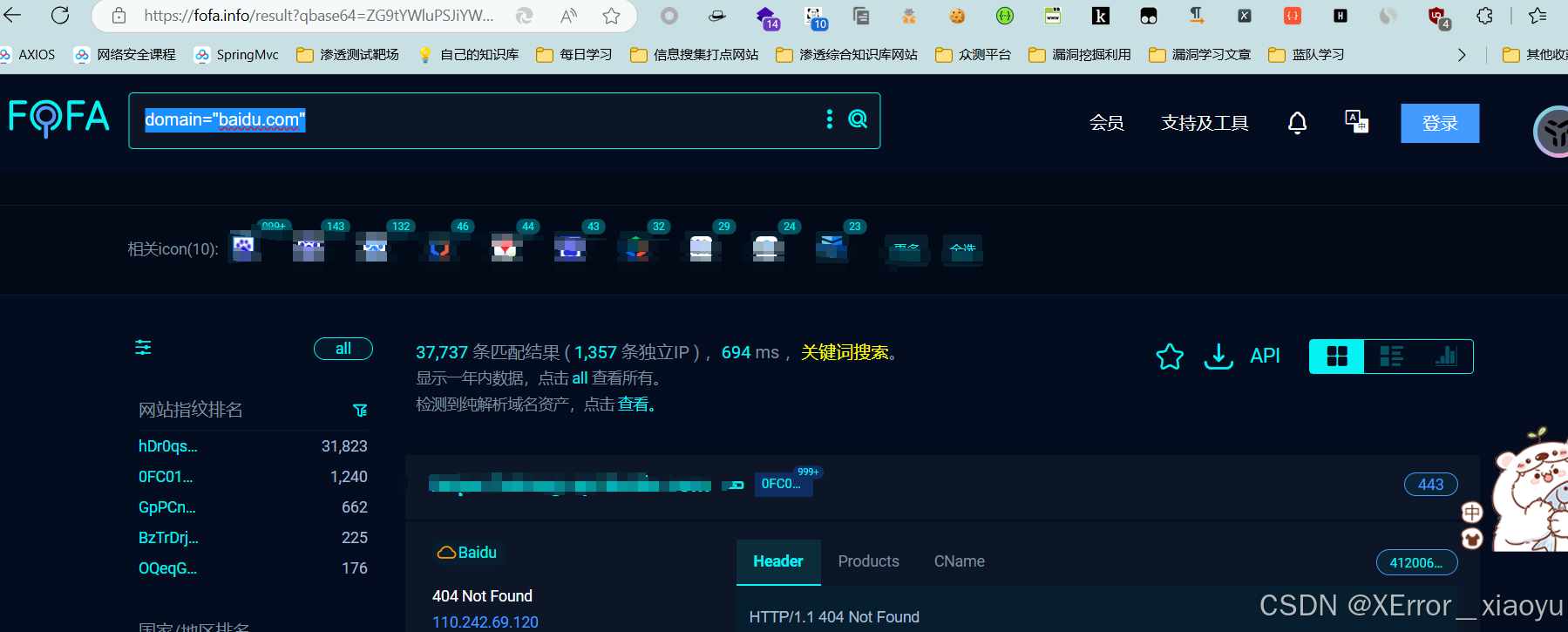The width and height of the screenshot is (1568, 632).
Task: Open the 会员 membership menu
Action: 1106,123
